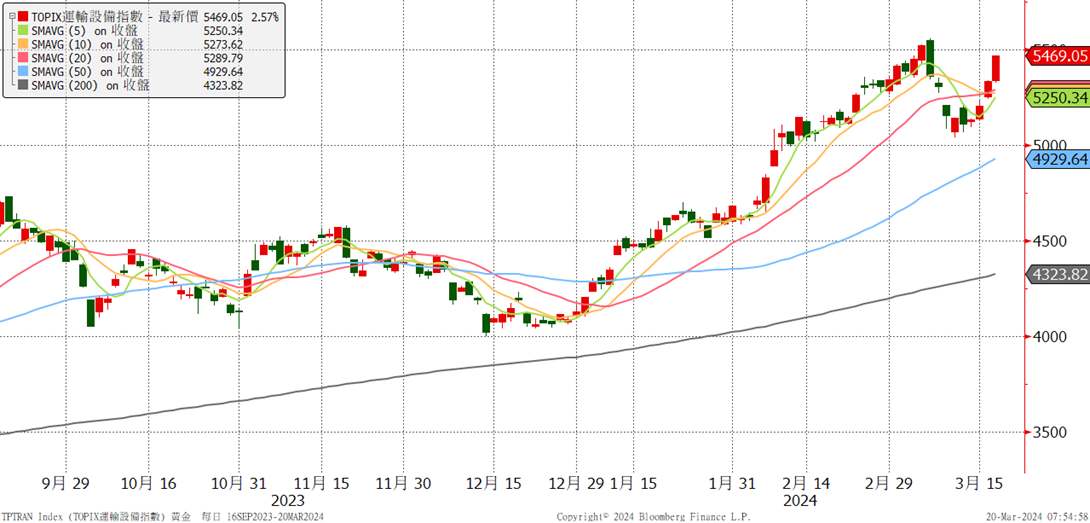Click the pink SMAVG (20) color swatch
Image resolution: width=1090 pixels, height=523 pixels.
coord(24,58)
